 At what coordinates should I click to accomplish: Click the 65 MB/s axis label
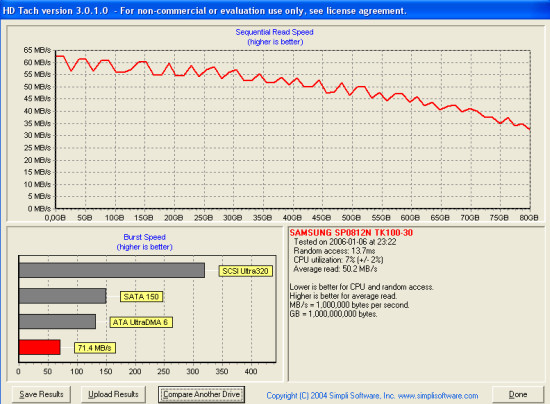[37, 50]
